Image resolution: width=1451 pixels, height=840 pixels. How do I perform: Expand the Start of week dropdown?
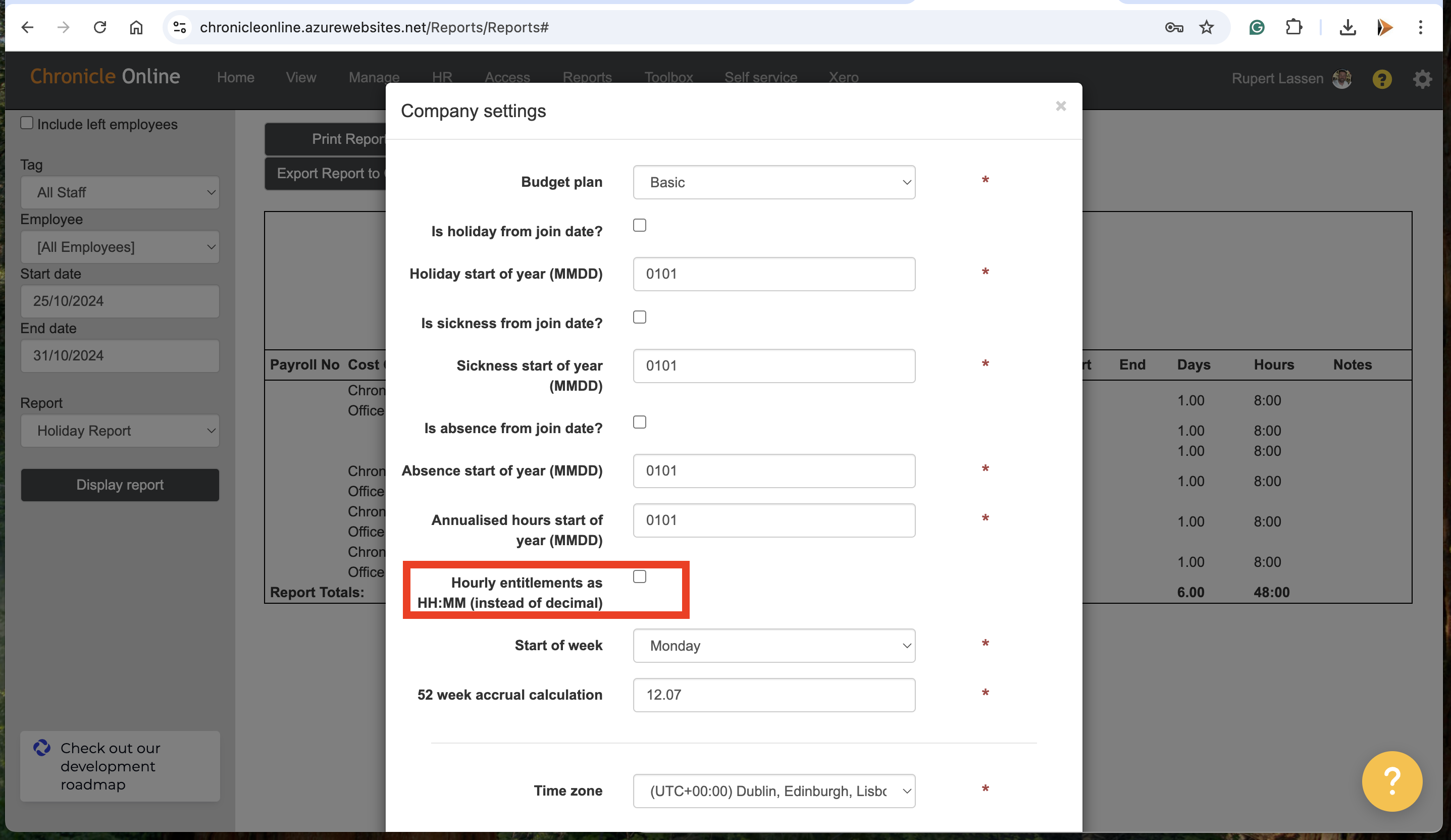click(774, 646)
